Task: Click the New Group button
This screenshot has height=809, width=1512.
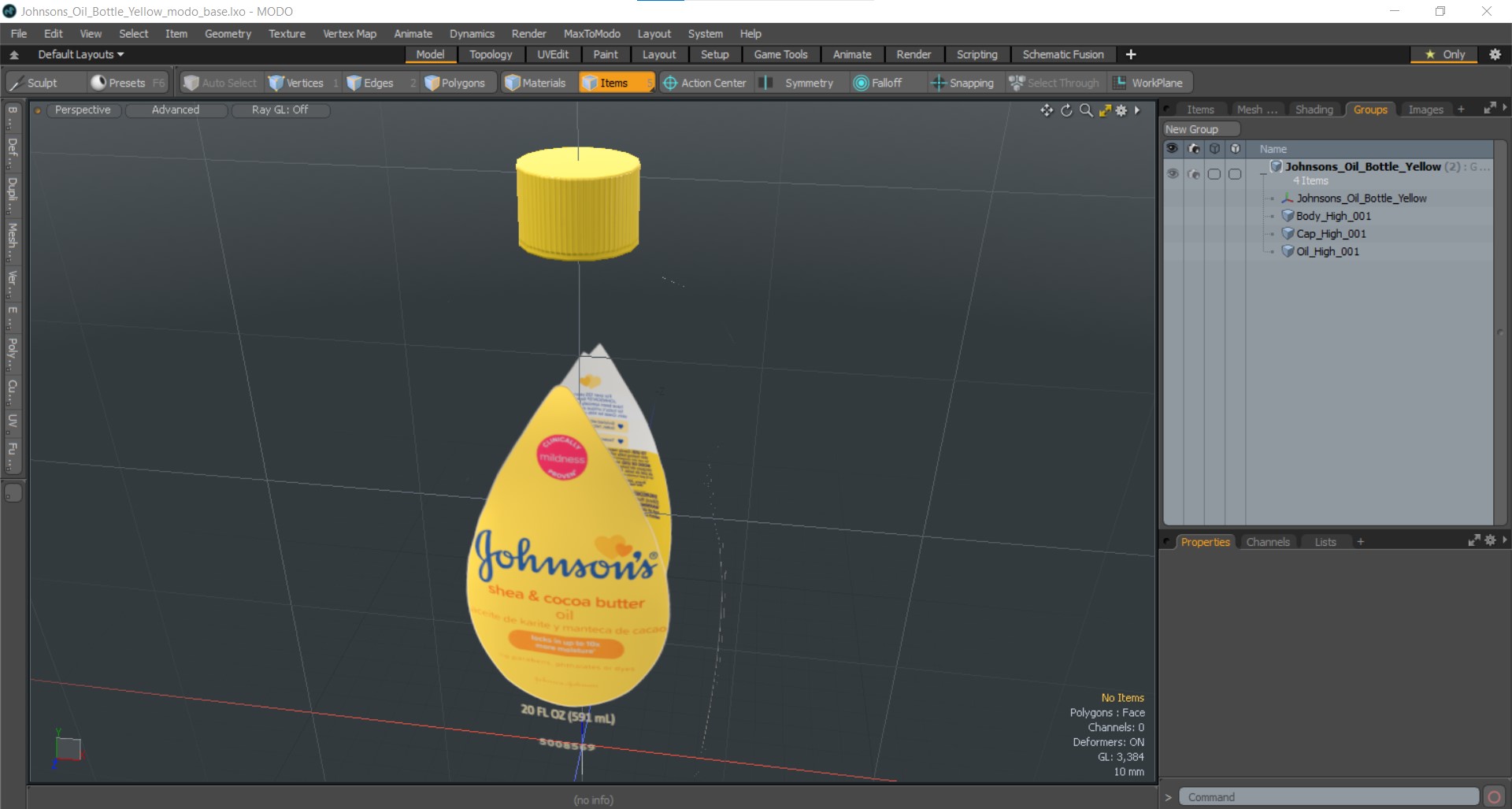Action: click(x=1202, y=129)
